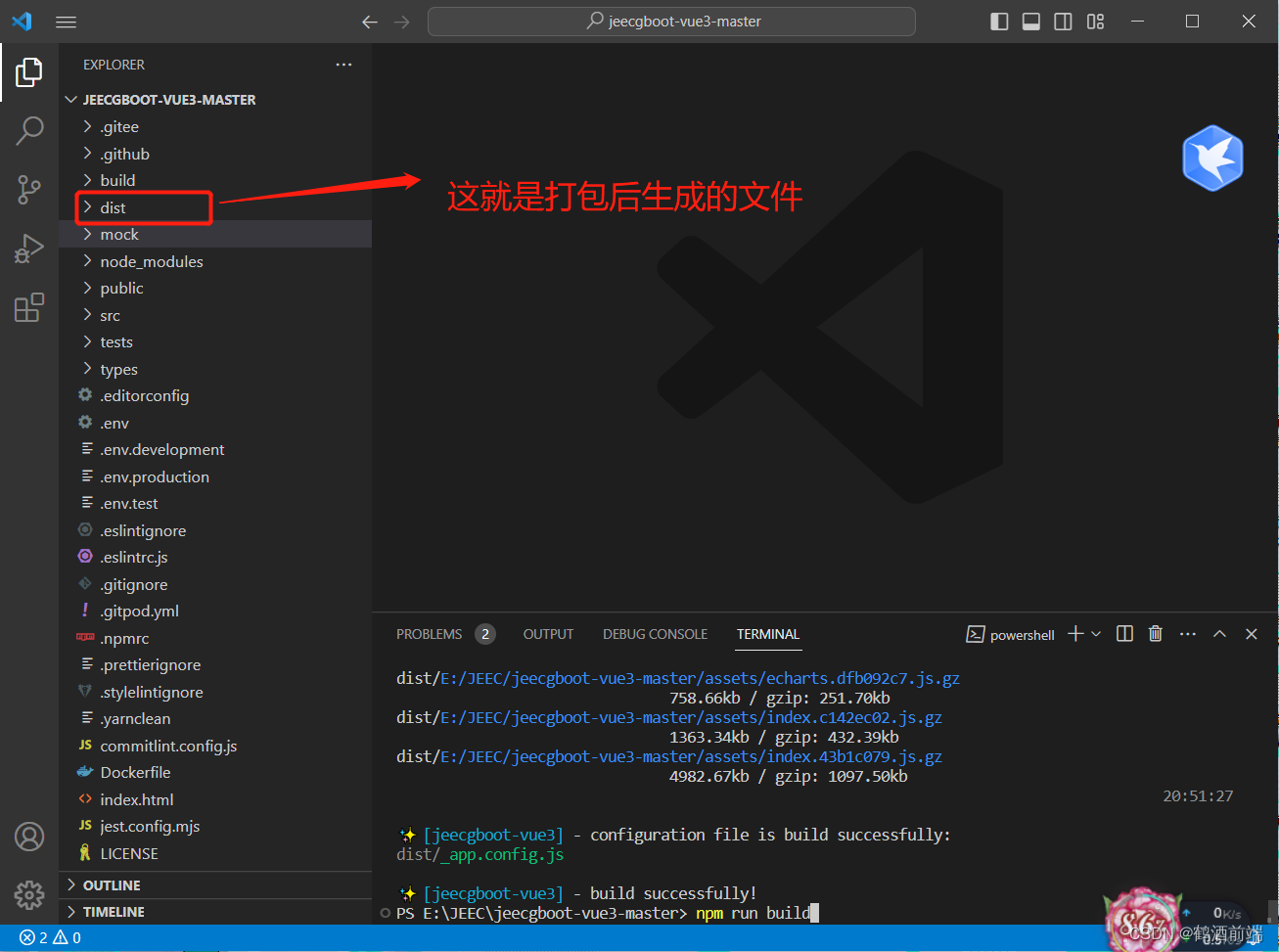
Task: Open the Extensions view
Action: (x=29, y=307)
